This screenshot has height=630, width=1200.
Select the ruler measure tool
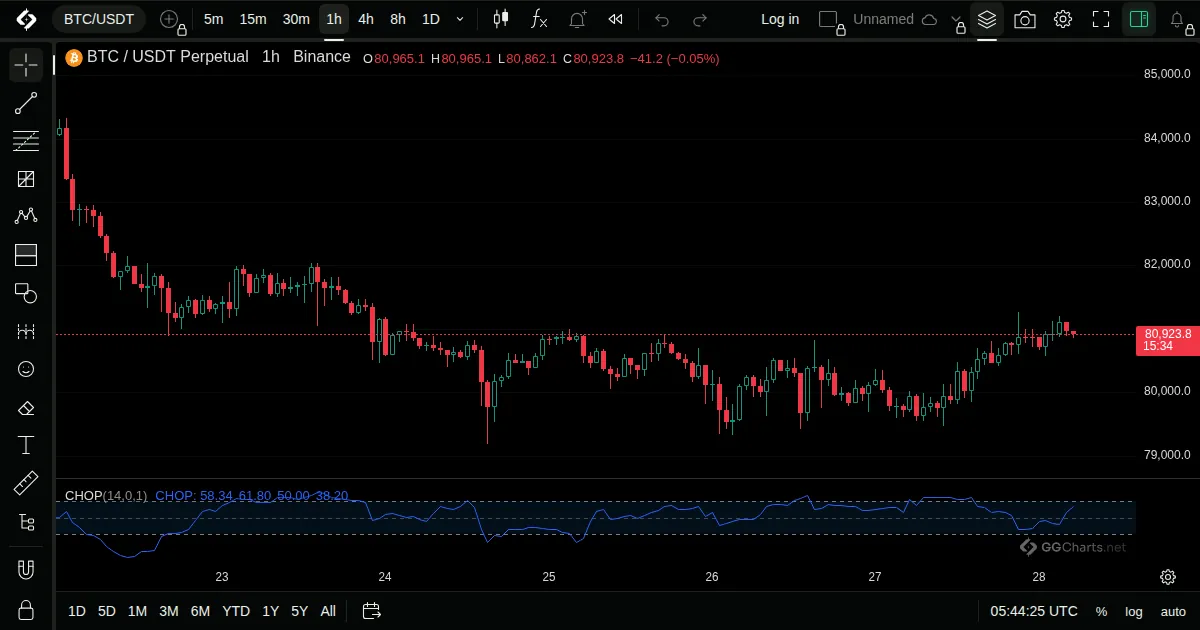pyautogui.click(x=26, y=483)
